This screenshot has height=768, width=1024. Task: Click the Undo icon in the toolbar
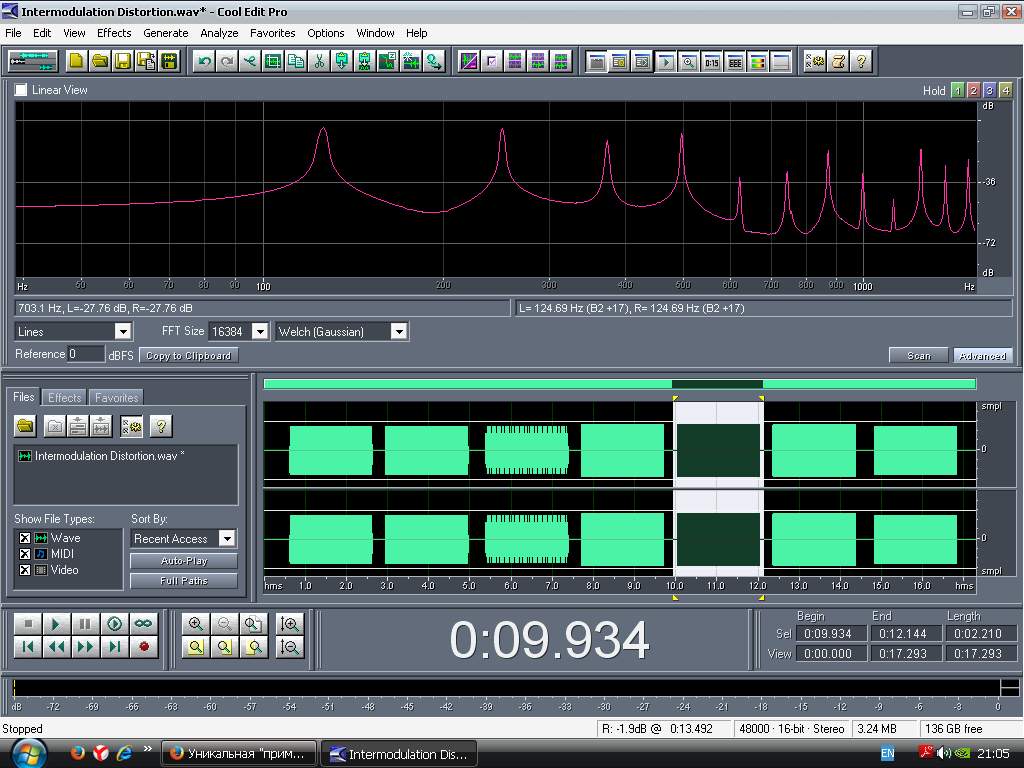pos(205,61)
